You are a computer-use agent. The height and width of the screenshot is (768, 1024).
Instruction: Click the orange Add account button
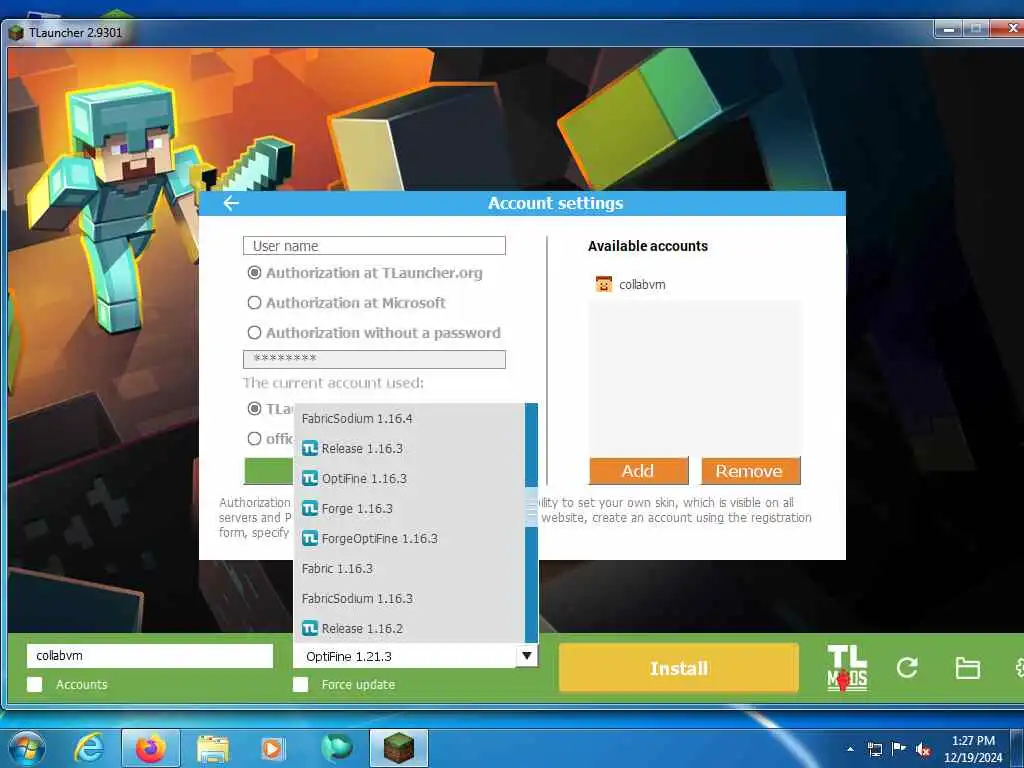(639, 471)
